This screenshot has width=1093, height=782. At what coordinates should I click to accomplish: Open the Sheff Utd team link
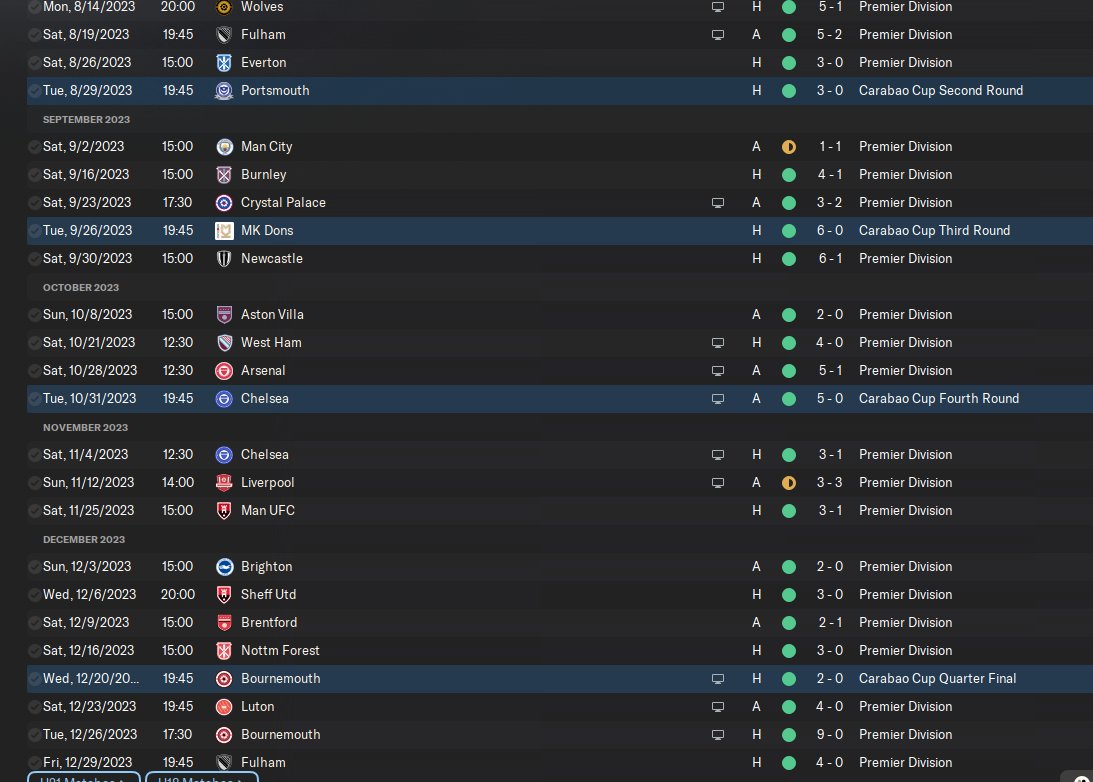(268, 595)
